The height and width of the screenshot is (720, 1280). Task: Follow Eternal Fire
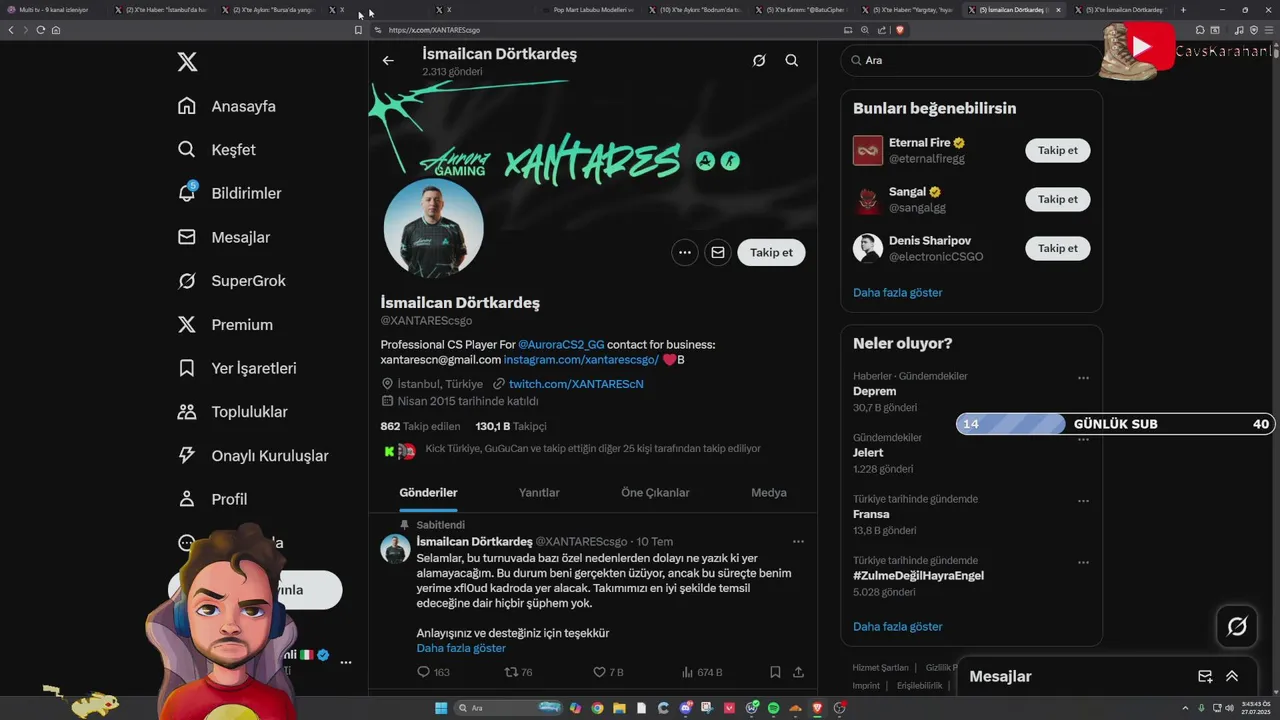click(x=1058, y=151)
